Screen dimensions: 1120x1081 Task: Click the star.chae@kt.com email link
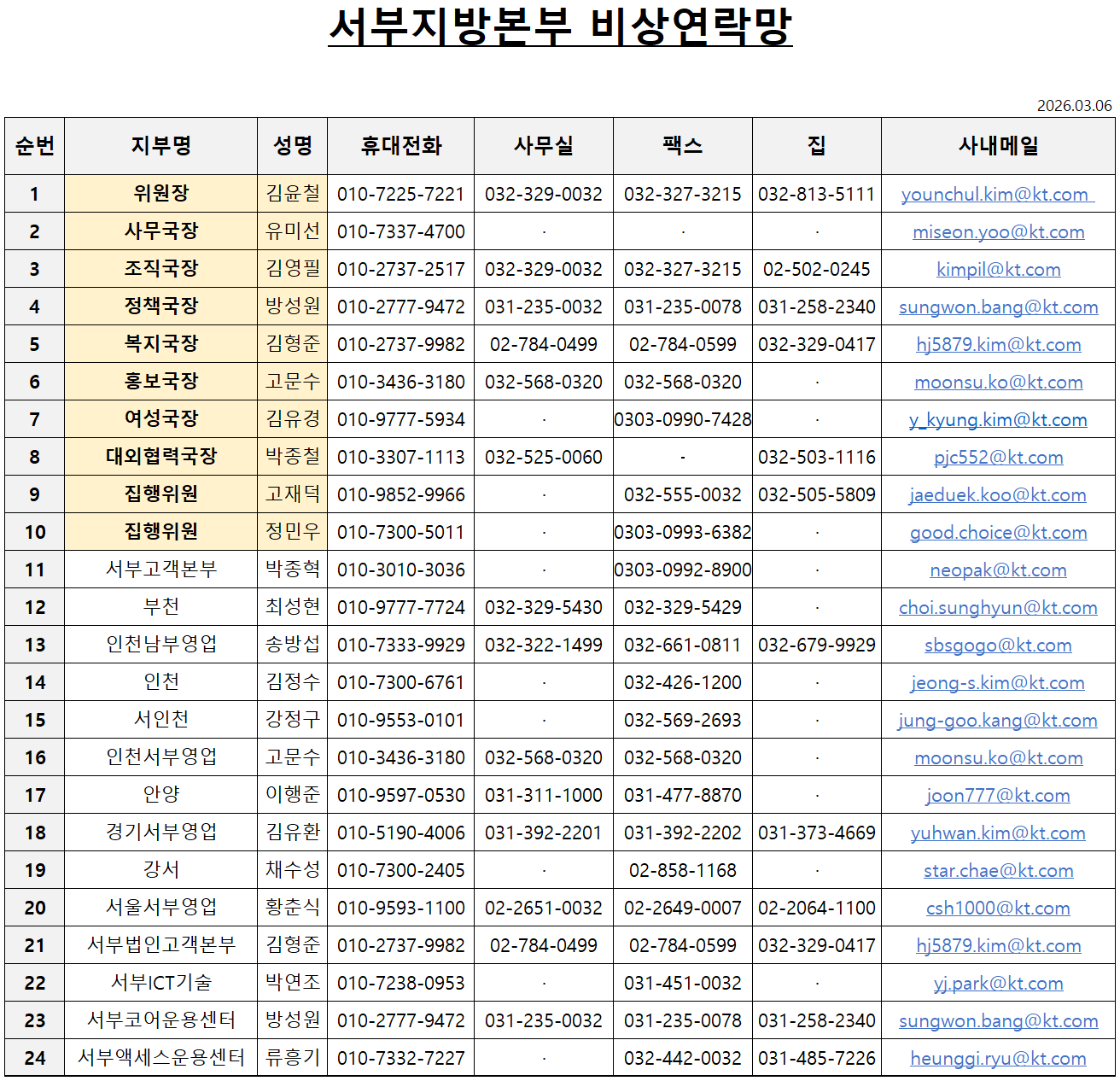click(998, 871)
